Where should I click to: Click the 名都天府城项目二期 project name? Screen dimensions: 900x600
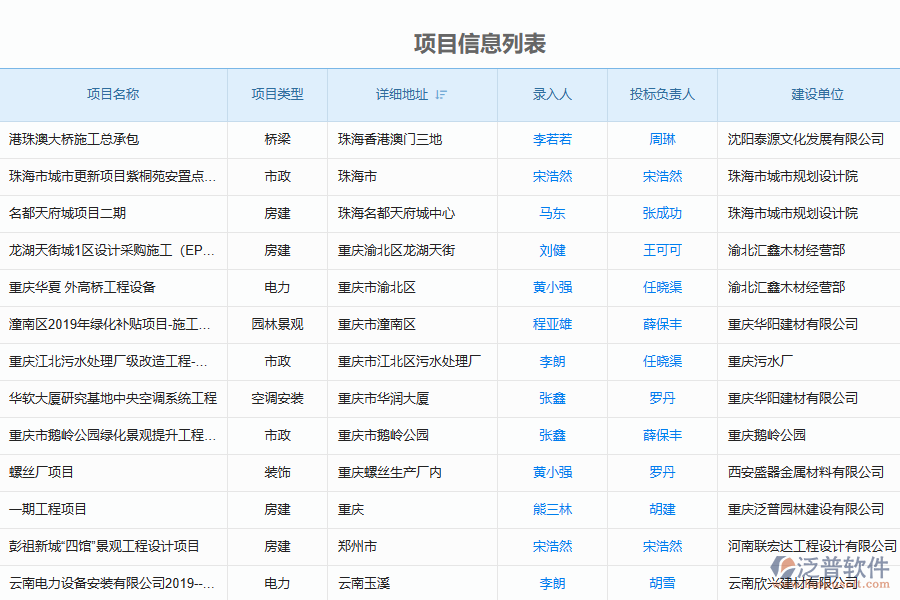click(x=67, y=214)
